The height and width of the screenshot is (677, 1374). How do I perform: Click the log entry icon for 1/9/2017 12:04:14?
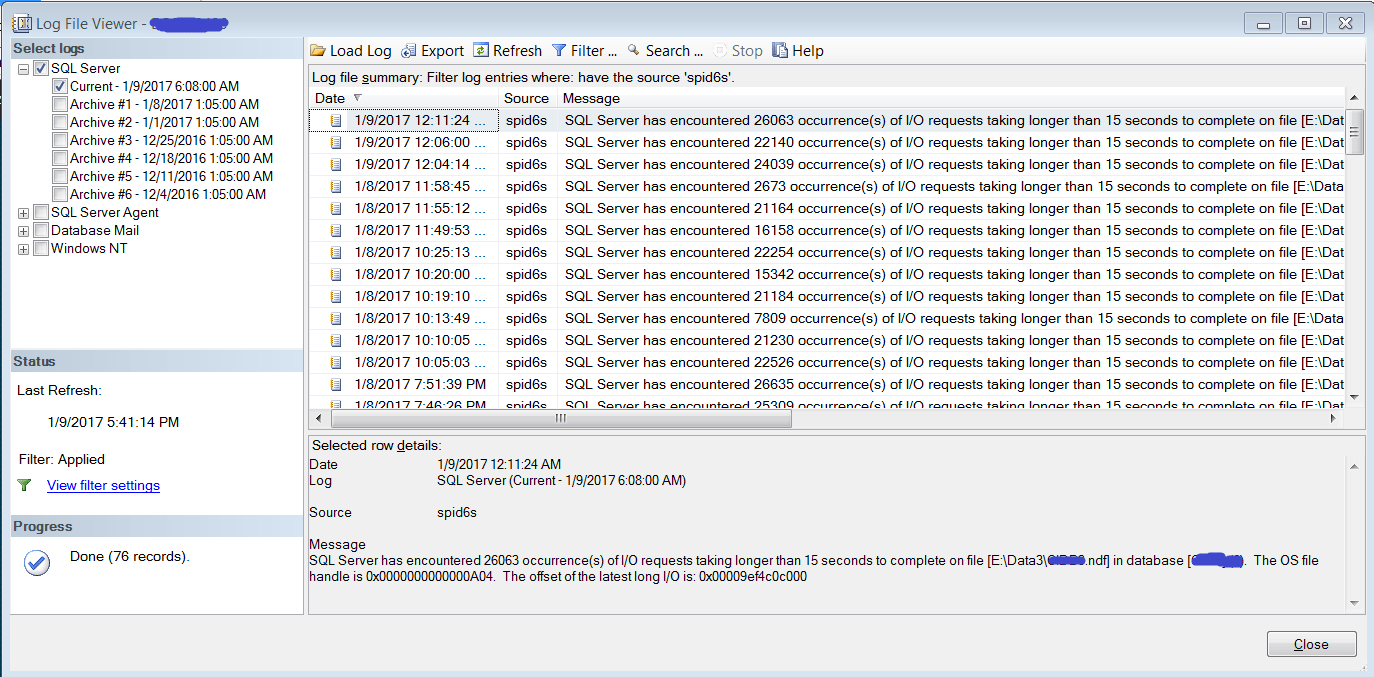(x=336, y=164)
